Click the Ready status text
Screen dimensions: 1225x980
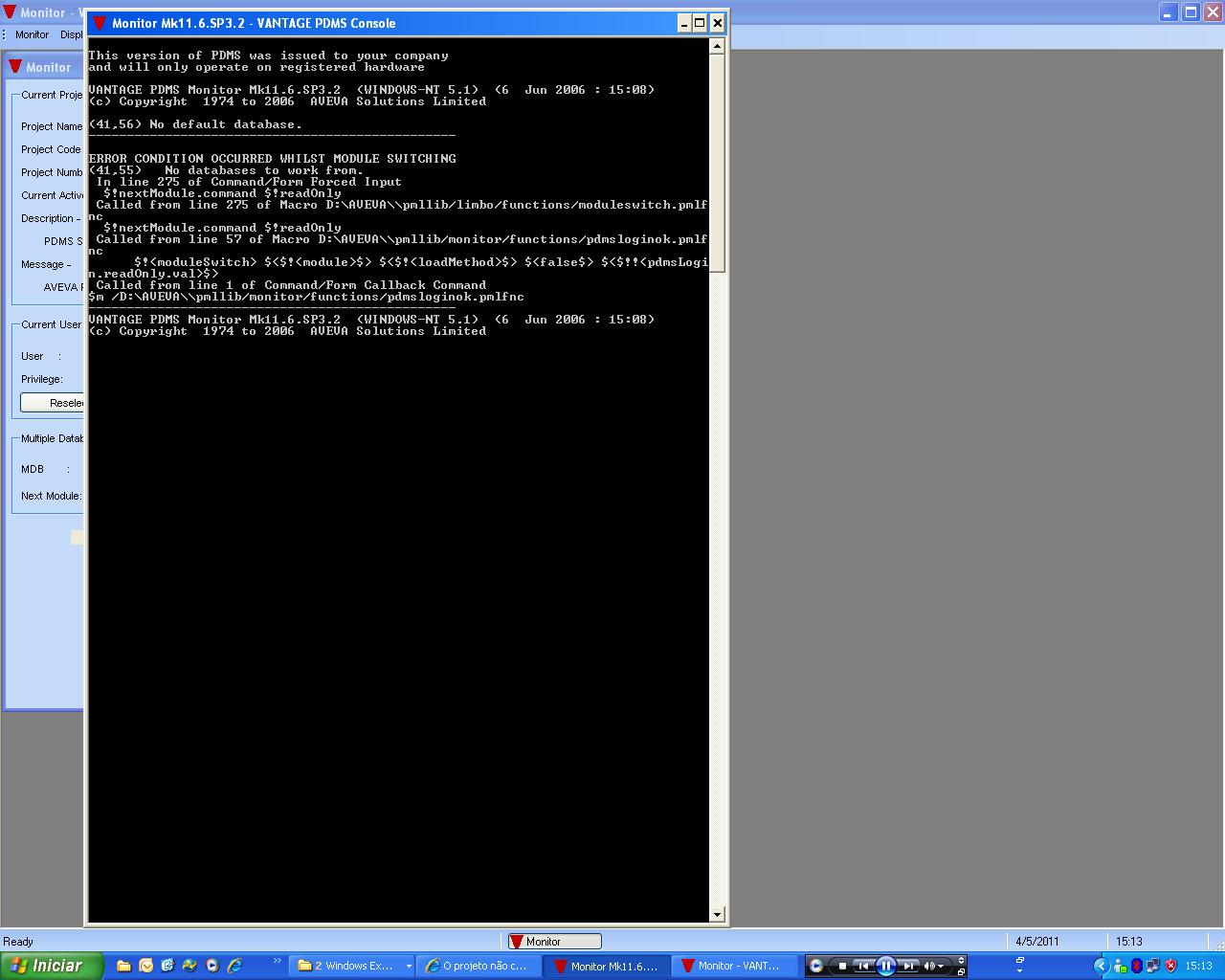pyautogui.click(x=18, y=942)
